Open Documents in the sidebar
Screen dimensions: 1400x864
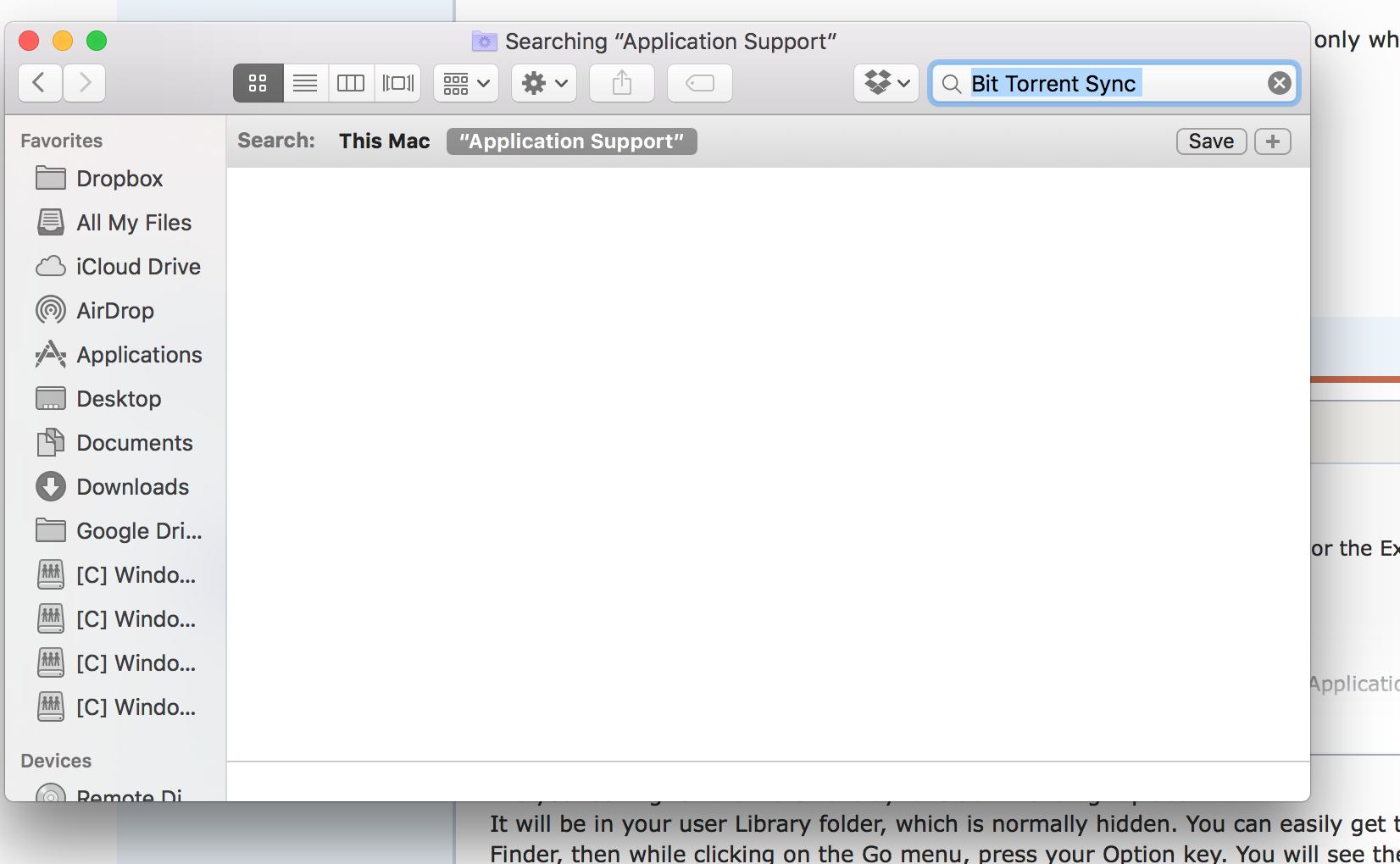[x=115, y=443]
